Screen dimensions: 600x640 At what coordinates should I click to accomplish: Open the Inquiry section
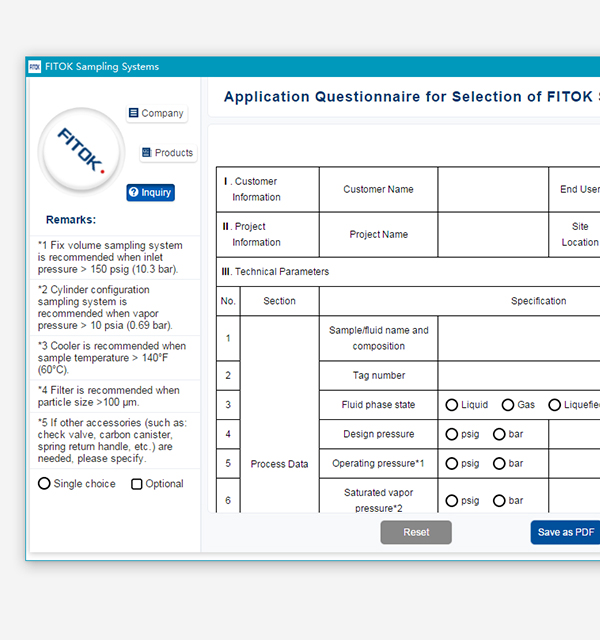(151, 192)
